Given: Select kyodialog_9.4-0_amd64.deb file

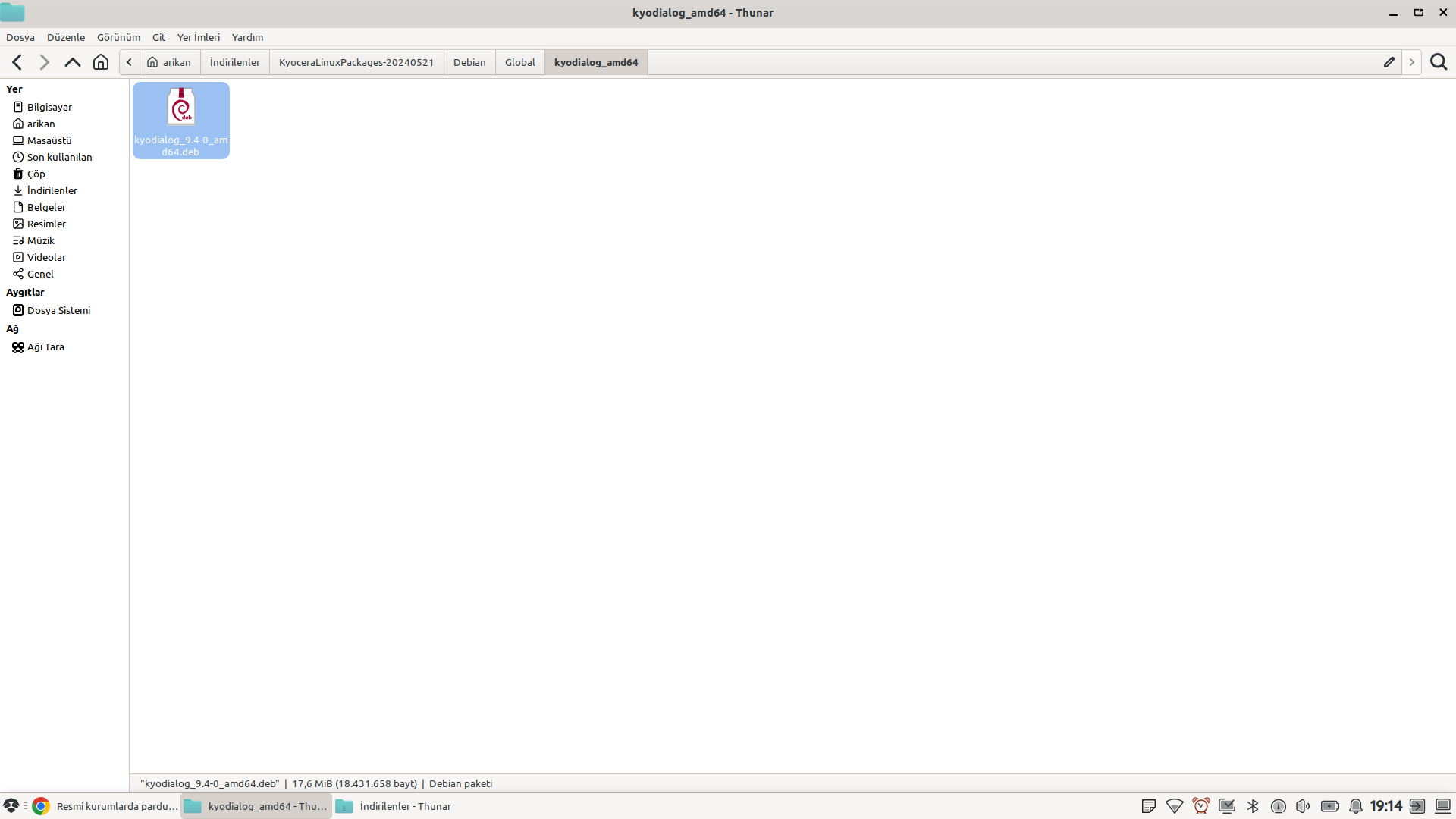Looking at the screenshot, I should point(180,121).
